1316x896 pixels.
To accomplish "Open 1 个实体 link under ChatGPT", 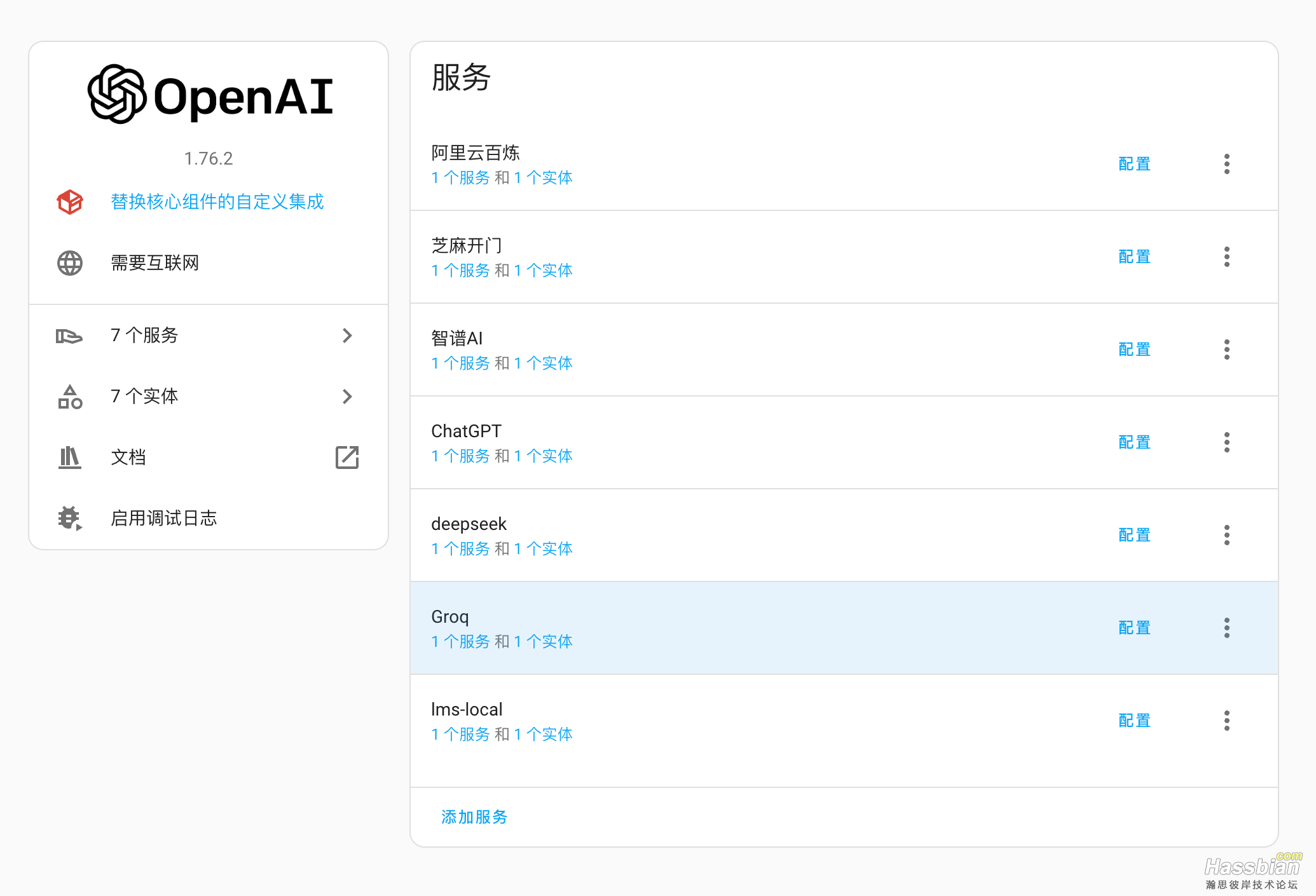I will (x=544, y=456).
